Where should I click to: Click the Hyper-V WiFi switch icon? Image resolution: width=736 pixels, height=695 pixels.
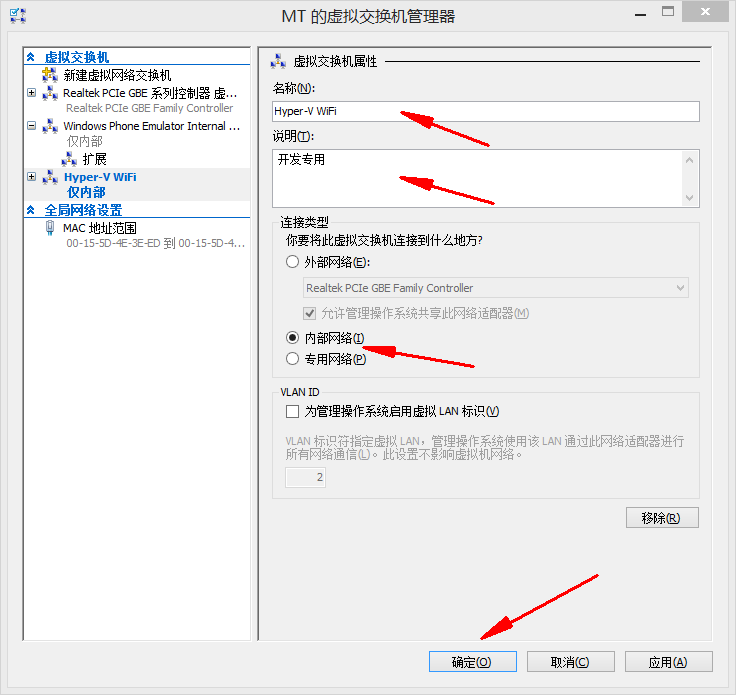50,177
